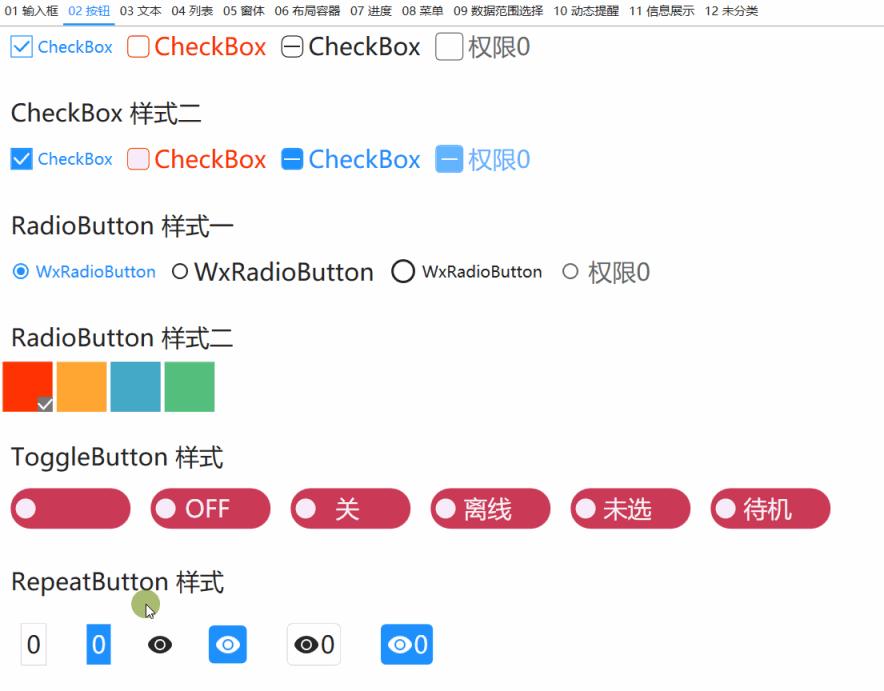Click the white eye-with-zero repeat button

coord(314,644)
